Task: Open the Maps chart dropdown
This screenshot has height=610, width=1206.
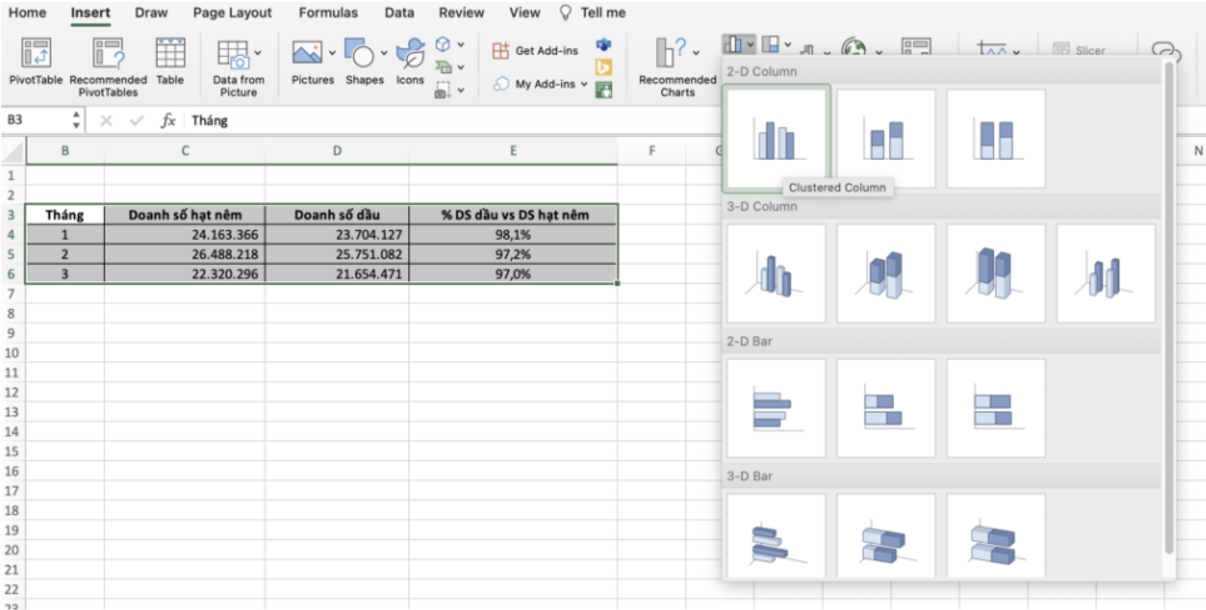Action: tap(861, 47)
